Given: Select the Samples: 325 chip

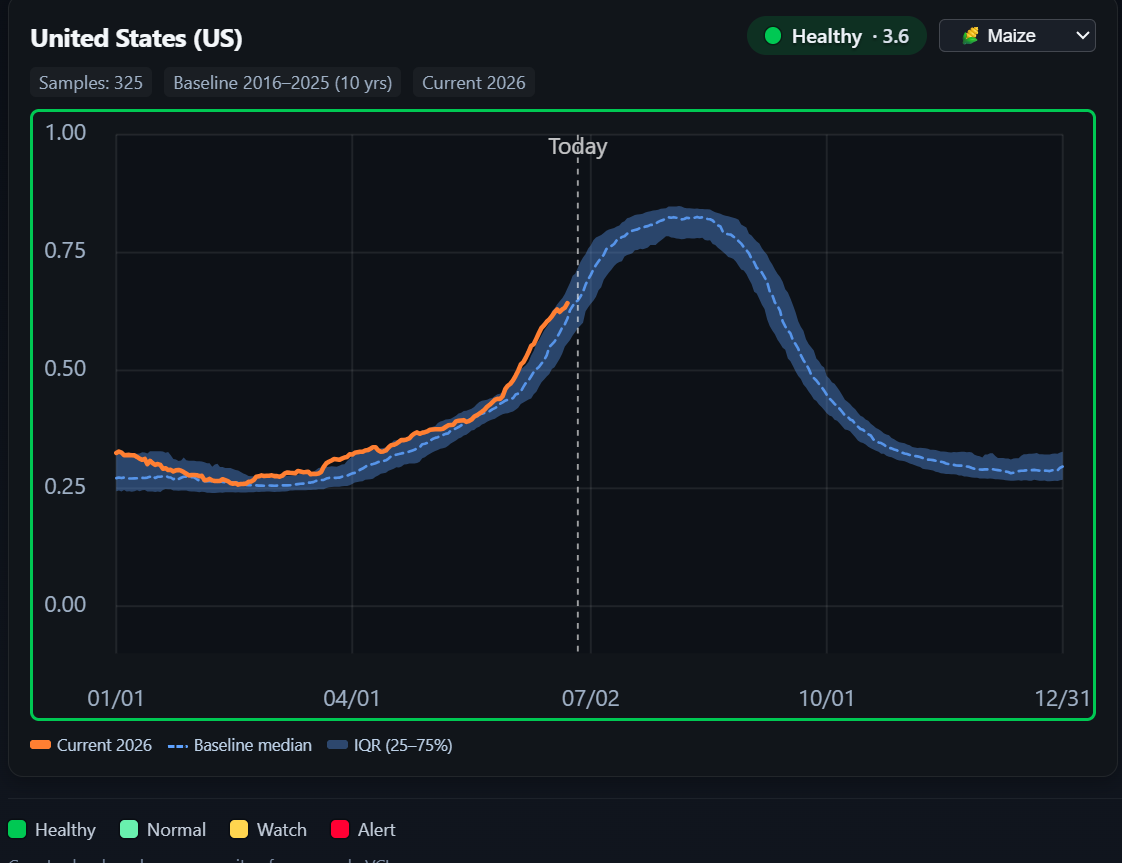Looking at the screenshot, I should [91, 82].
